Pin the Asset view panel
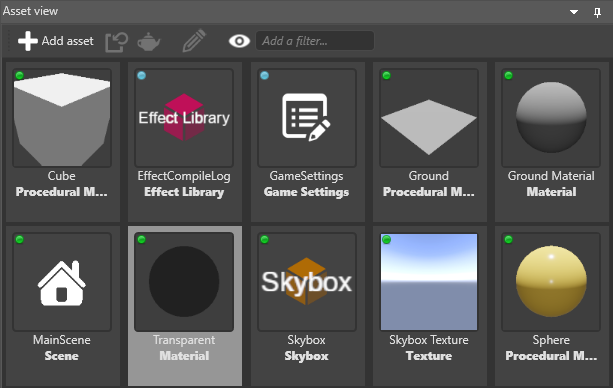The width and height of the screenshot is (613, 388). pos(597,13)
